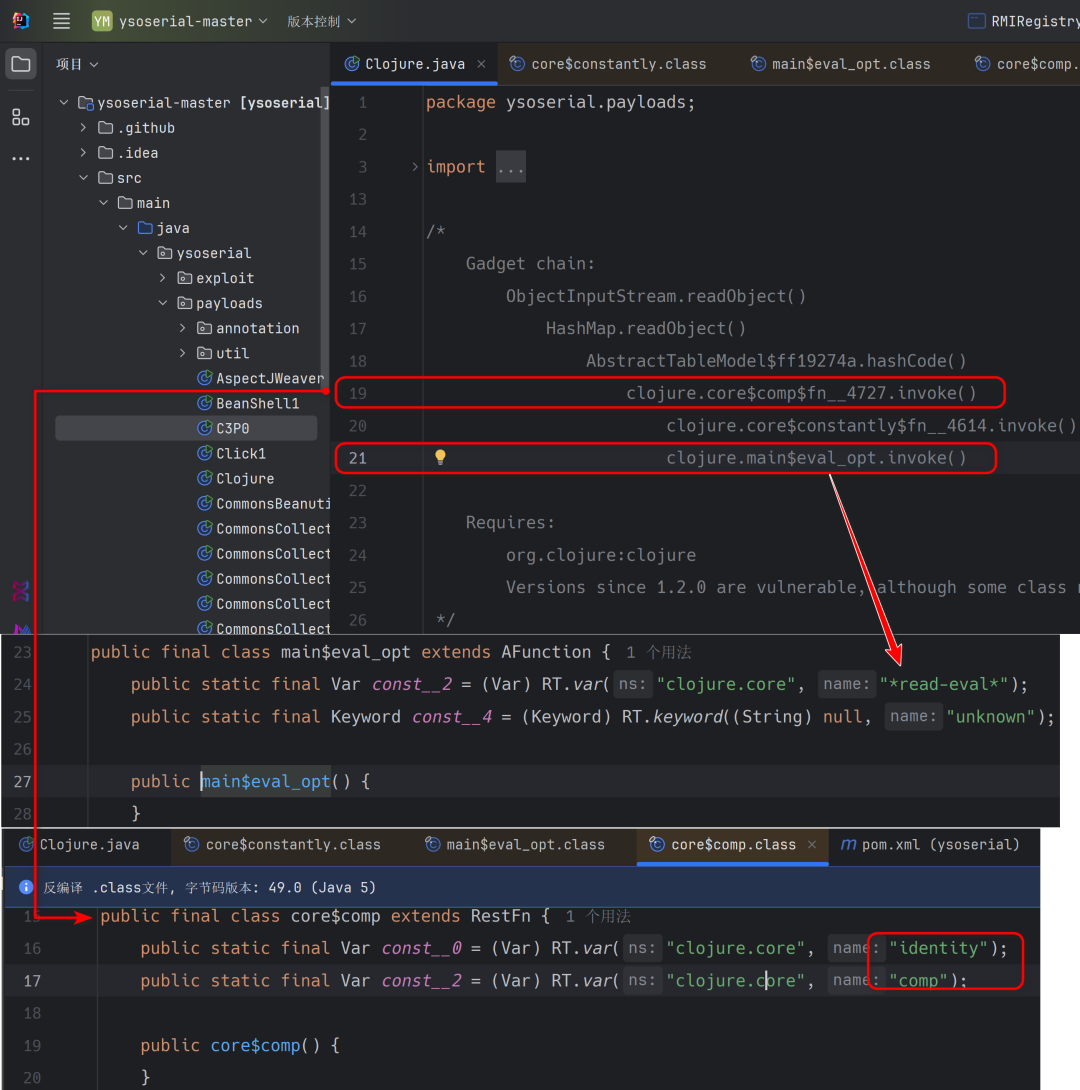Select the Clojure class in tree

pos(236,478)
